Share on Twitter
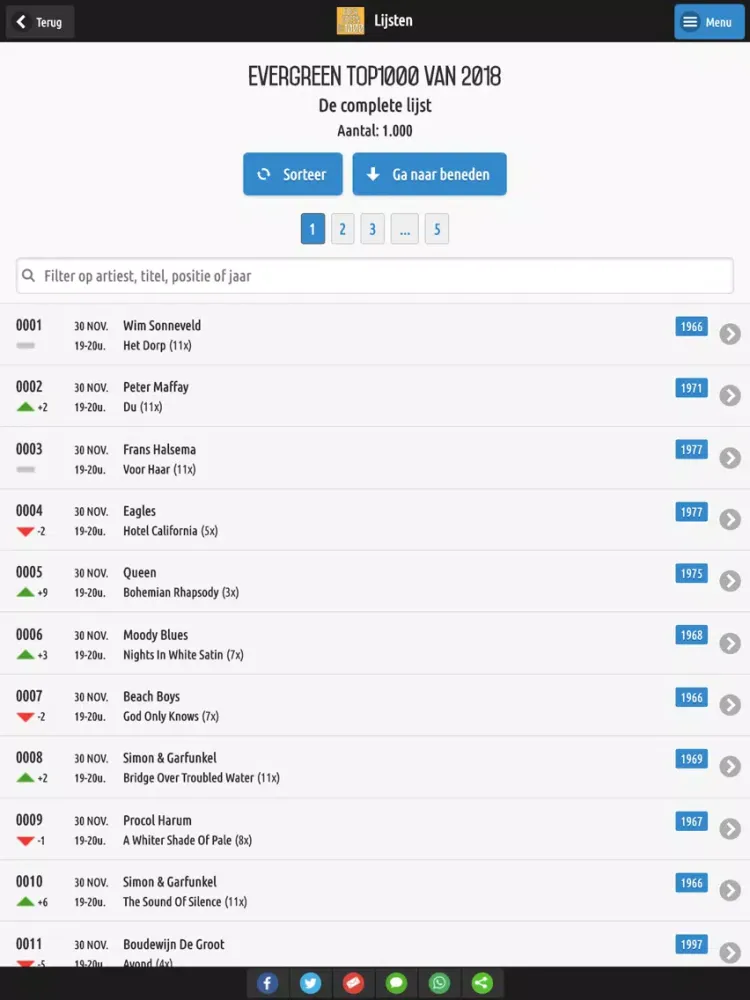This screenshot has width=750, height=1000. [311, 983]
